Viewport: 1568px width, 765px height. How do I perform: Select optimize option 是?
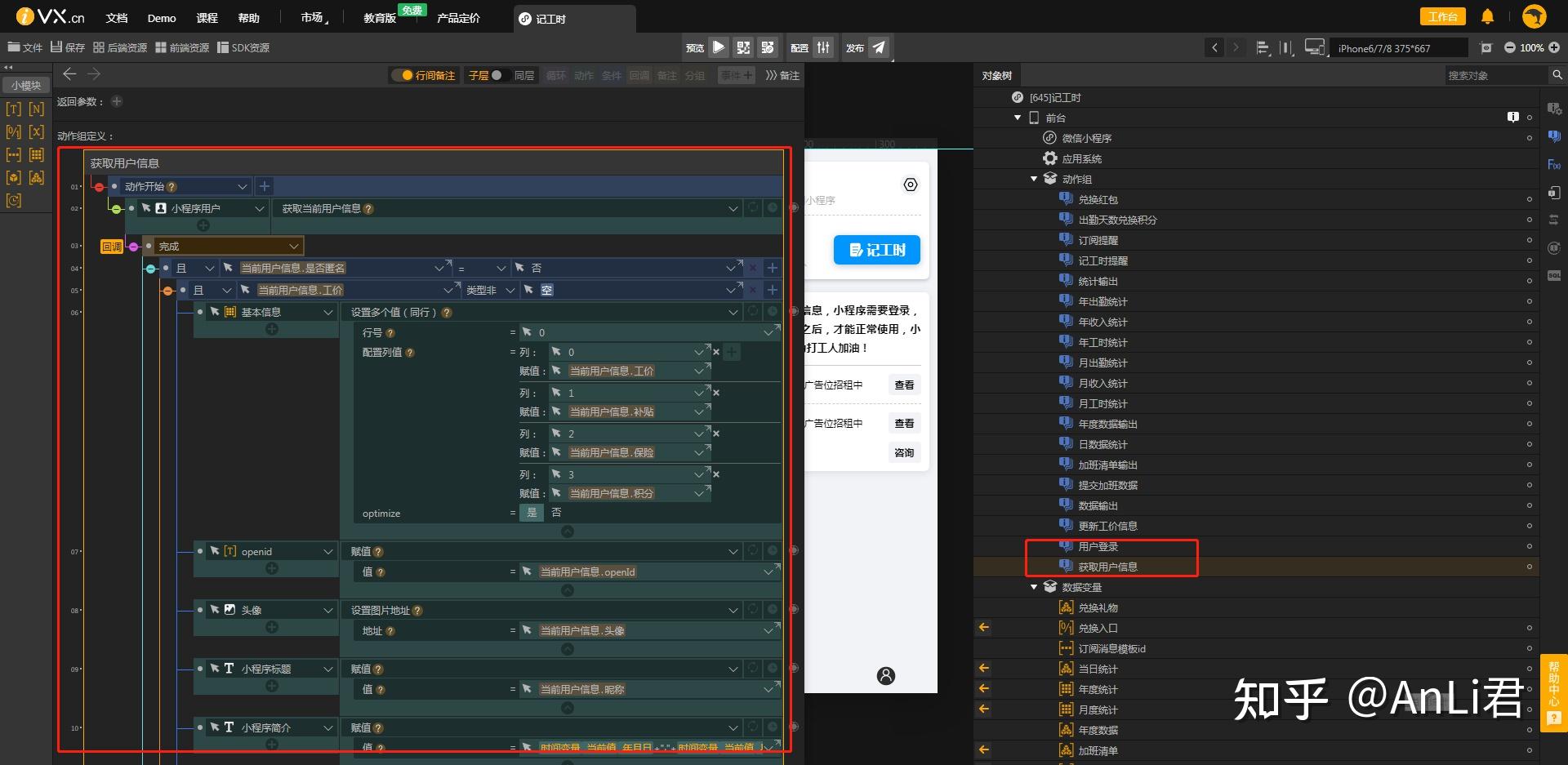point(532,513)
